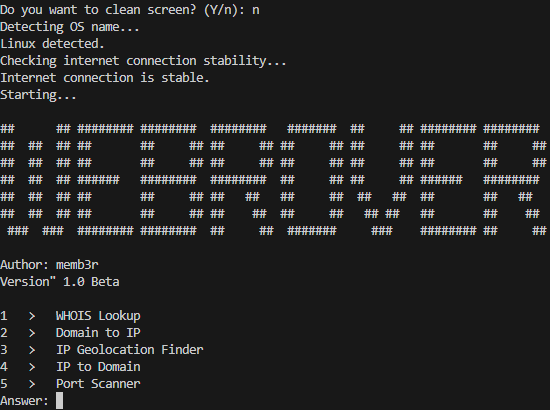Choose the IP Geolocation Finder entry
The width and height of the screenshot is (550, 410).
tap(130, 350)
